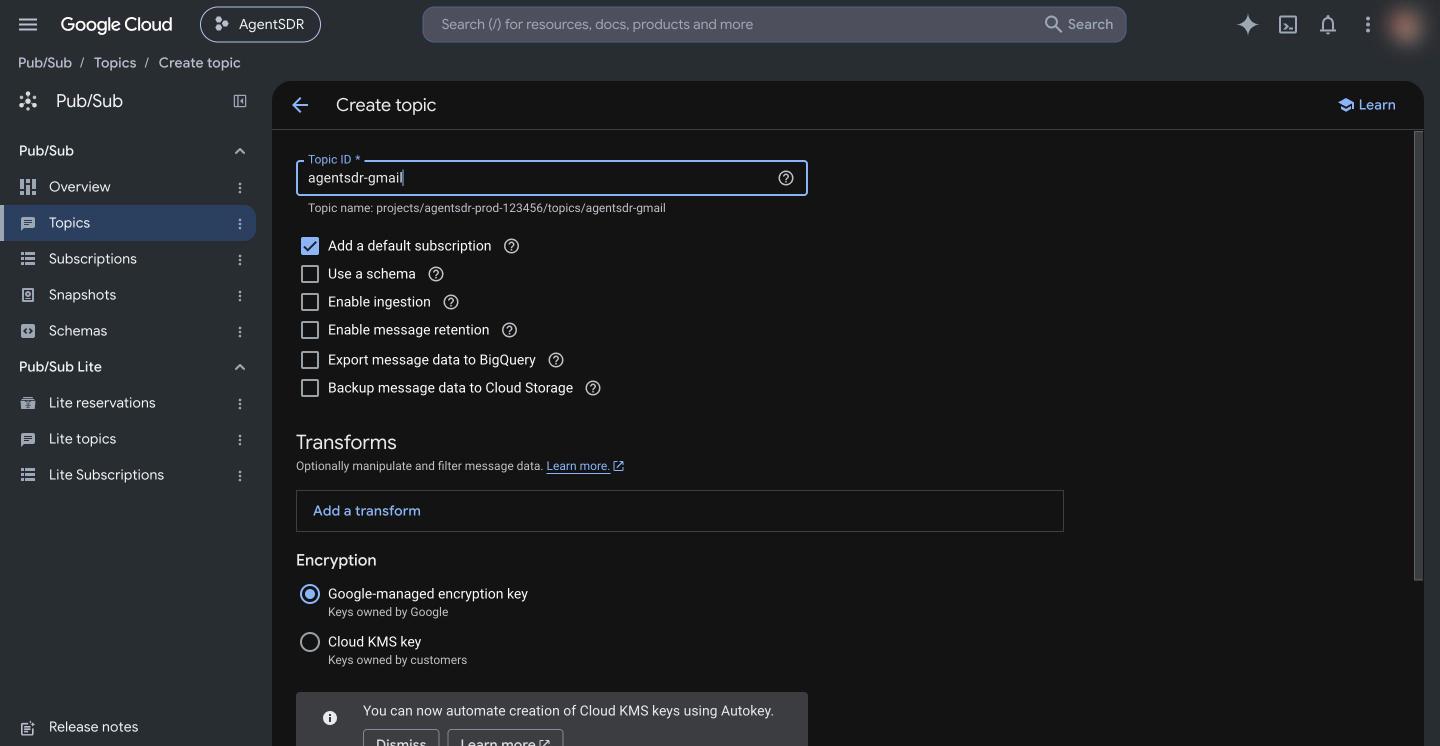Open the top bar three-dot settings menu
Viewport: 1440px width, 746px height.
click(x=1368, y=25)
